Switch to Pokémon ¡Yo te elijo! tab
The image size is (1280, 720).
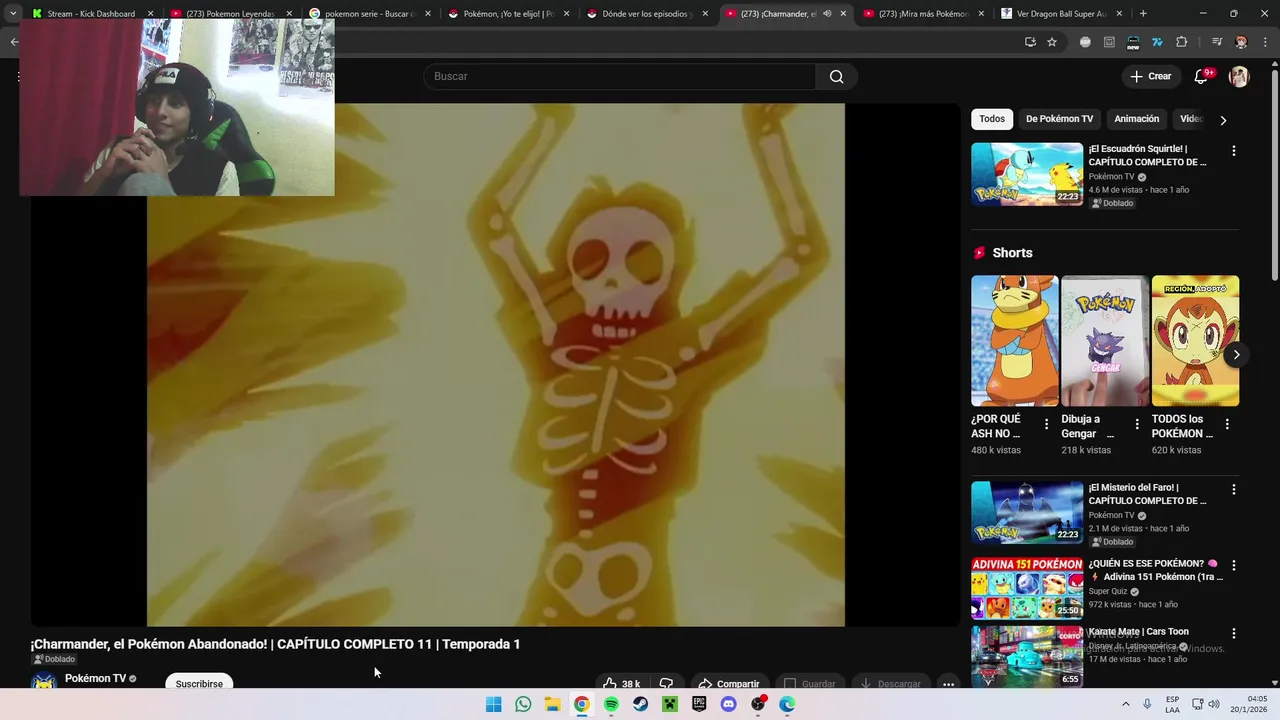pos(508,14)
